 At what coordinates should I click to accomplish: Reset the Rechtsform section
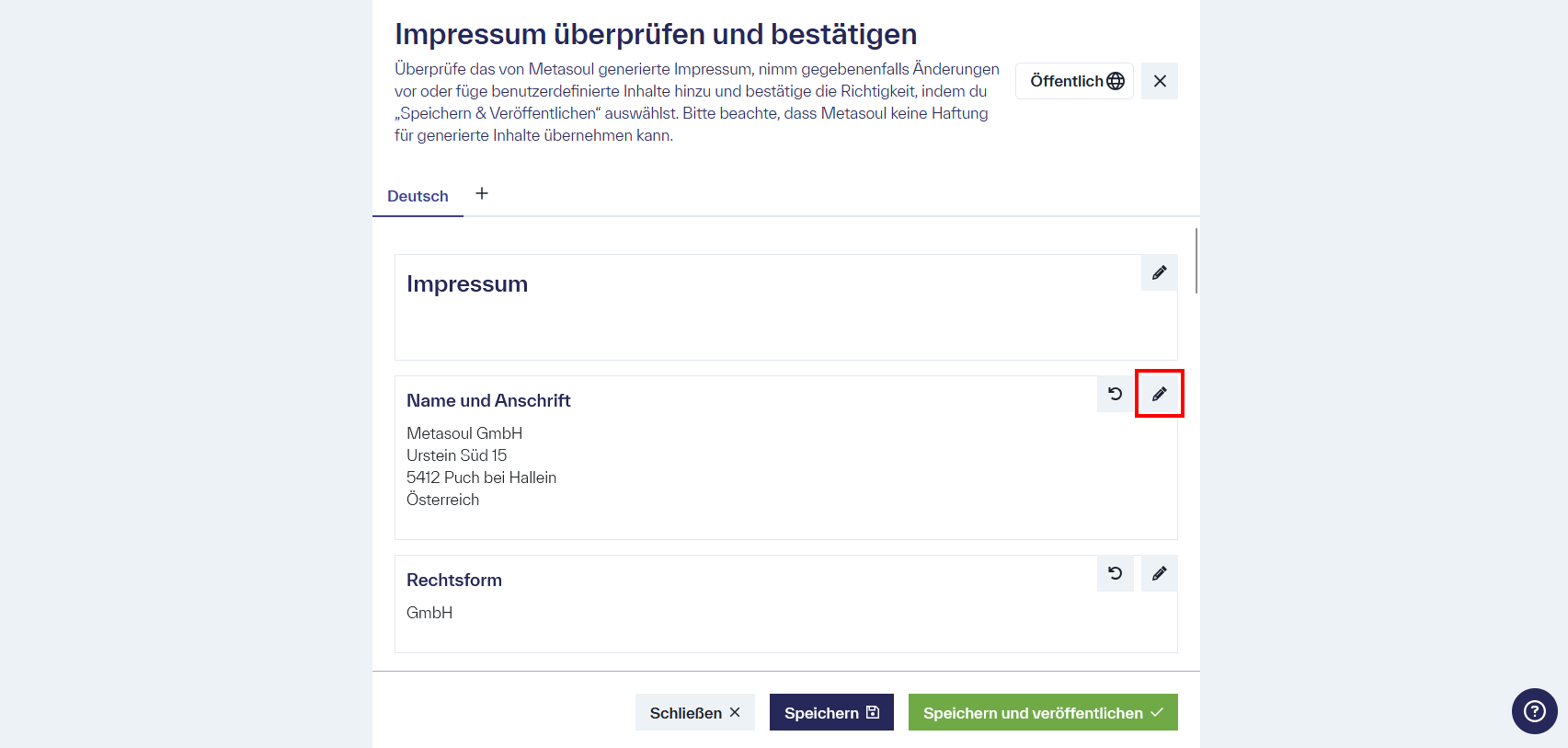(x=1115, y=573)
